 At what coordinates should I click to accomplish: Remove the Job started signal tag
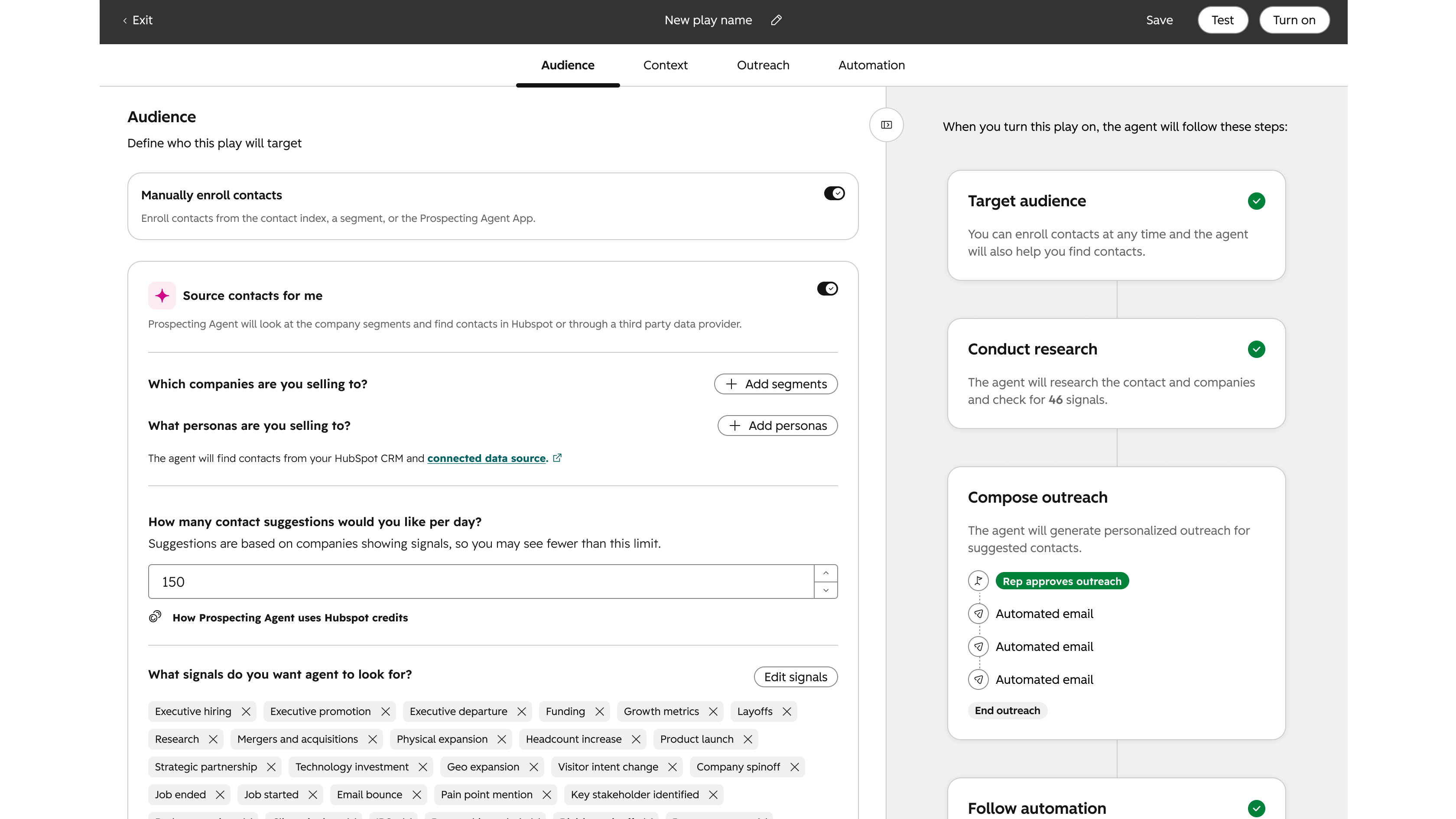(x=313, y=795)
